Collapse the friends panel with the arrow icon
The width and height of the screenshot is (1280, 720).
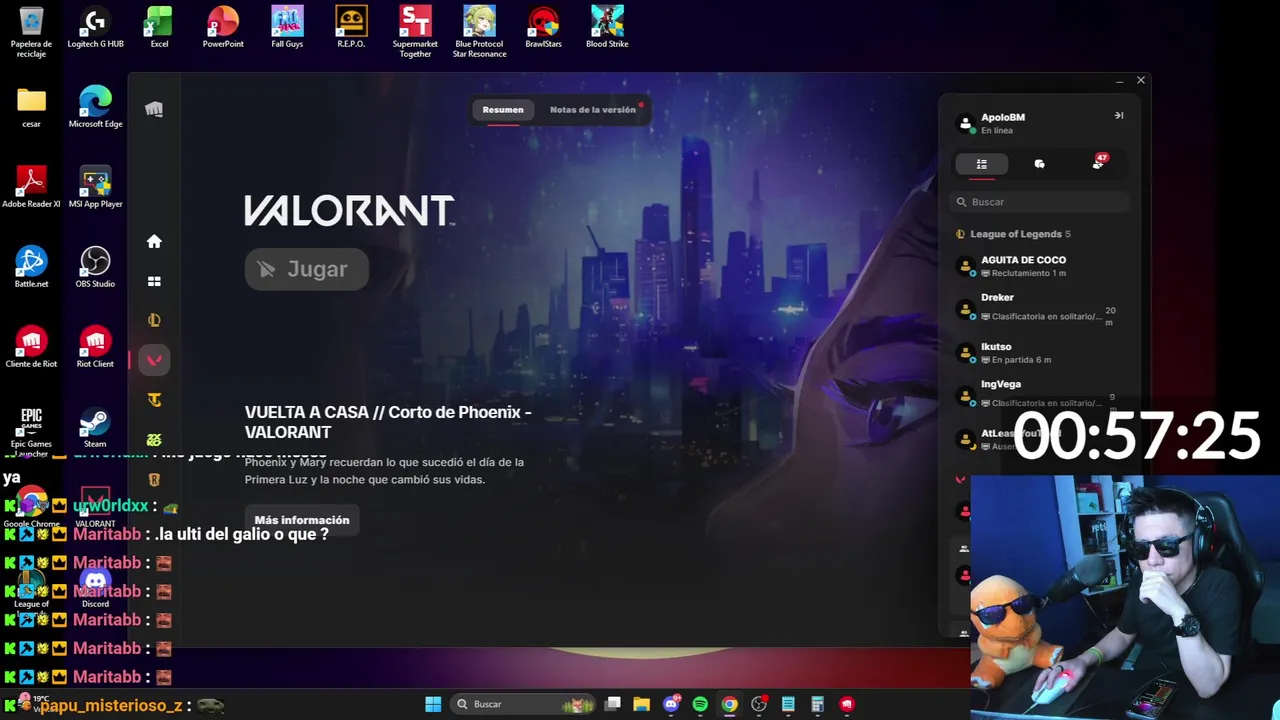point(1119,116)
